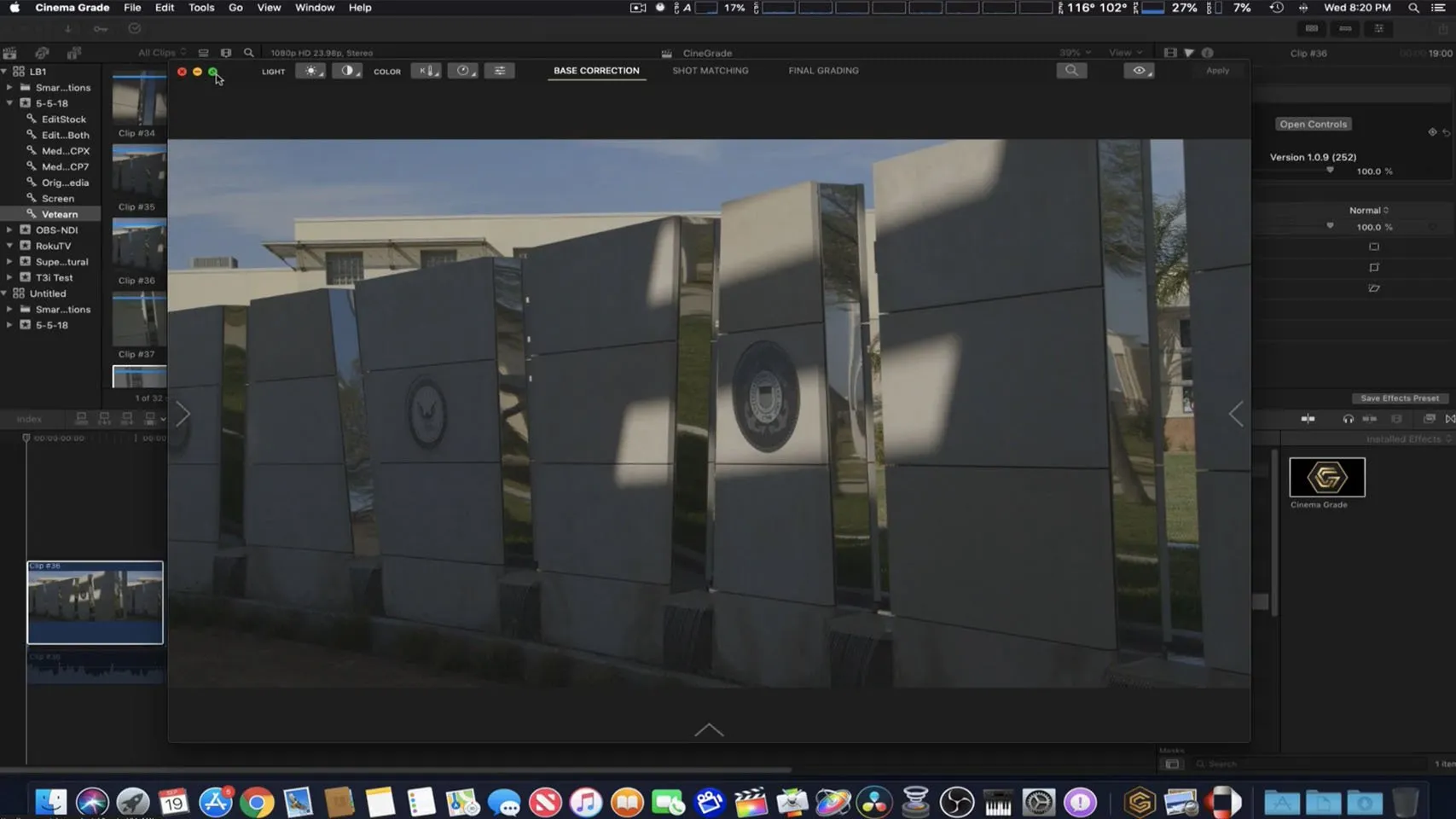The height and width of the screenshot is (819, 1456).
Task: Toggle audio skimming headphone icon
Action: (1349, 419)
